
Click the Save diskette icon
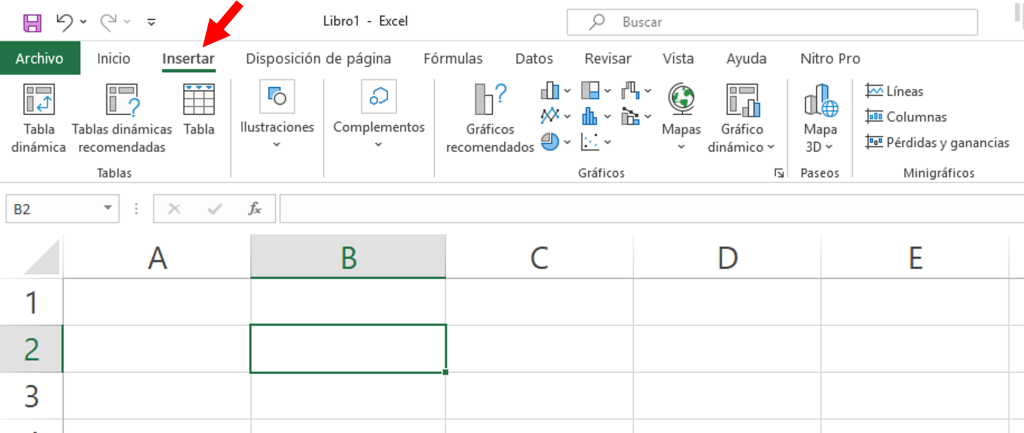[x=32, y=21]
